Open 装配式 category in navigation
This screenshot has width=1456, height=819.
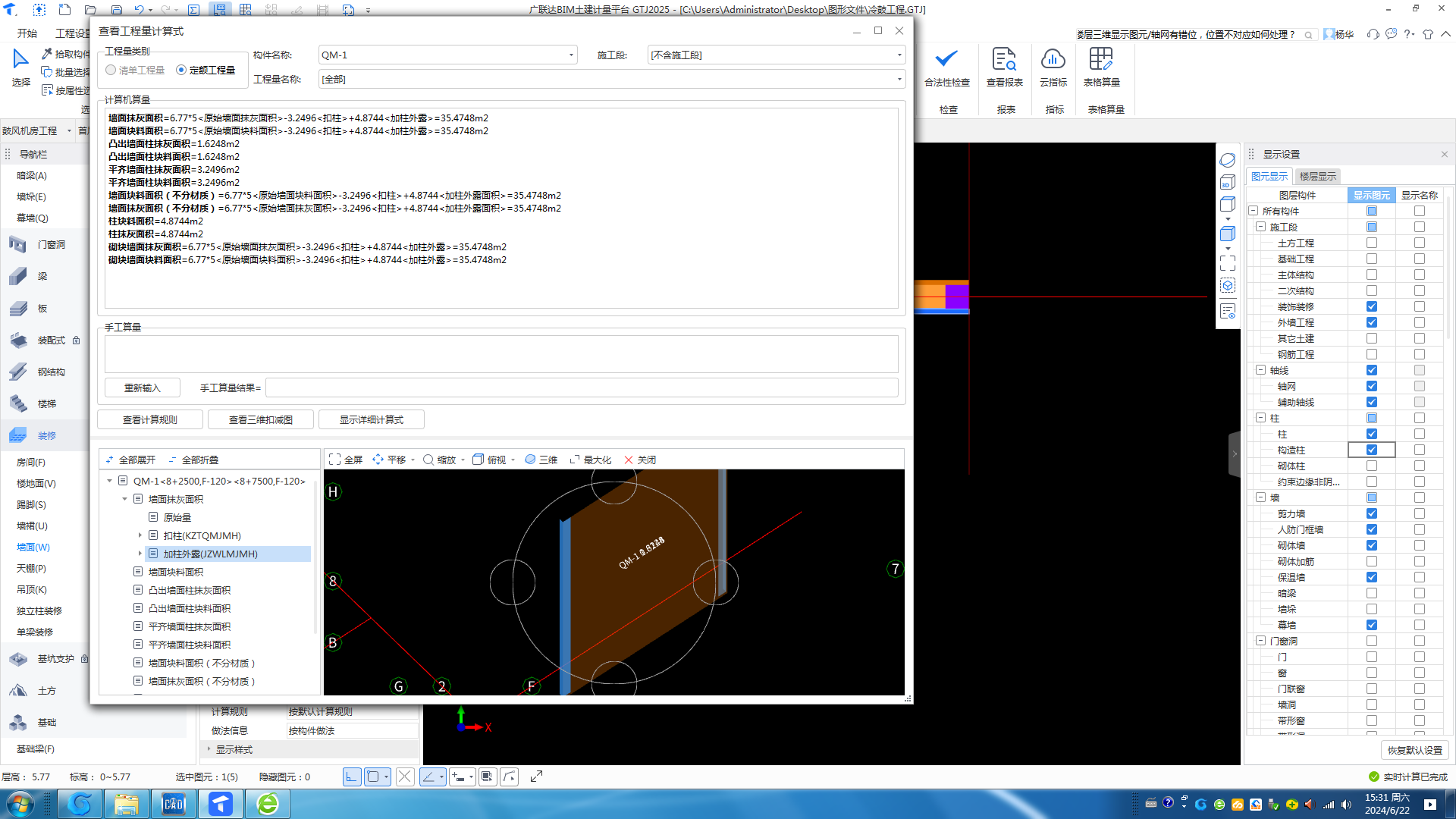tap(51, 340)
